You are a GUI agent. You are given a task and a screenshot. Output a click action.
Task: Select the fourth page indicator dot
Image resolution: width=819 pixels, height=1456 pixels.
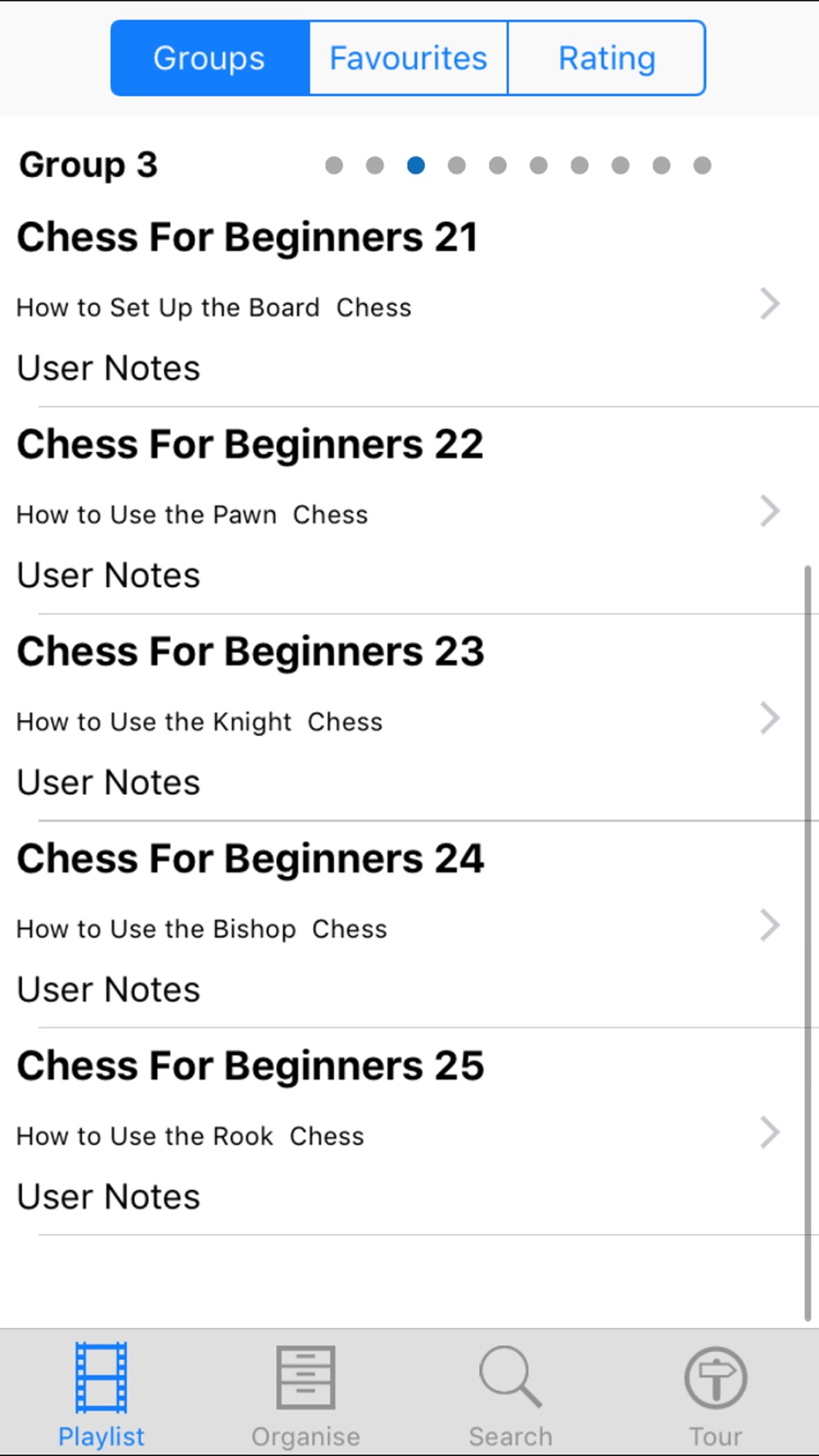[456, 165]
